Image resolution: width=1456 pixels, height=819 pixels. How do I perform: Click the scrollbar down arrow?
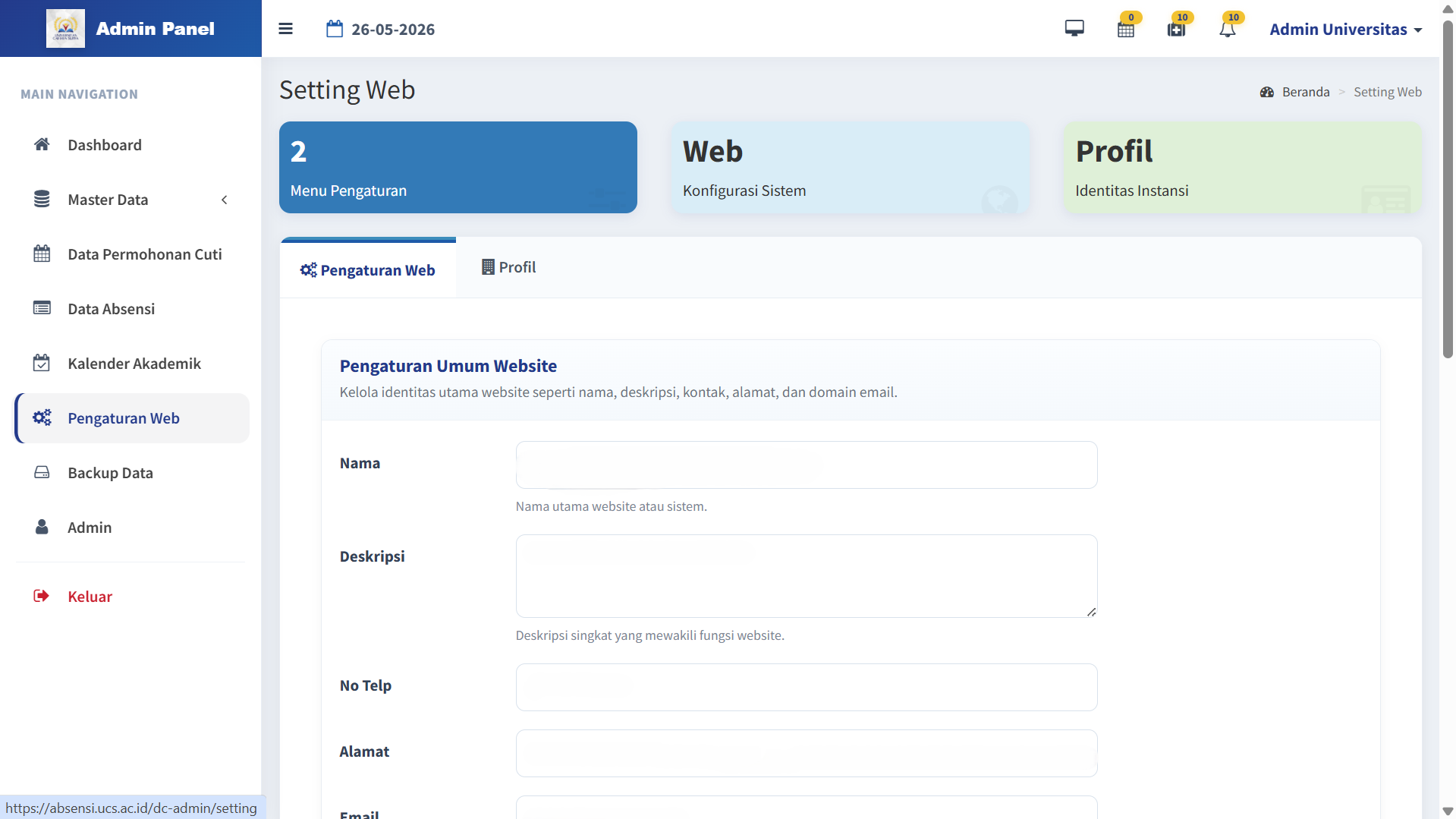(x=1448, y=811)
